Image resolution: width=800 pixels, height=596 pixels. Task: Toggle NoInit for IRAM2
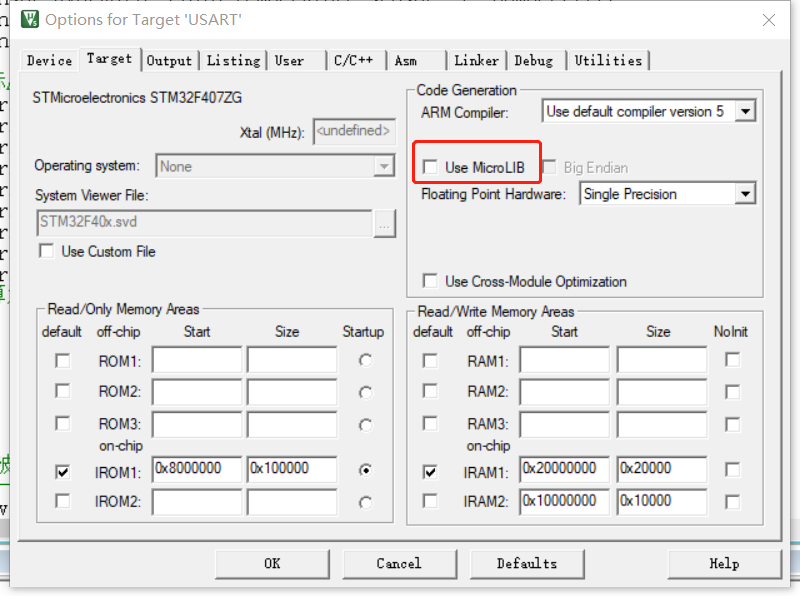click(x=732, y=502)
